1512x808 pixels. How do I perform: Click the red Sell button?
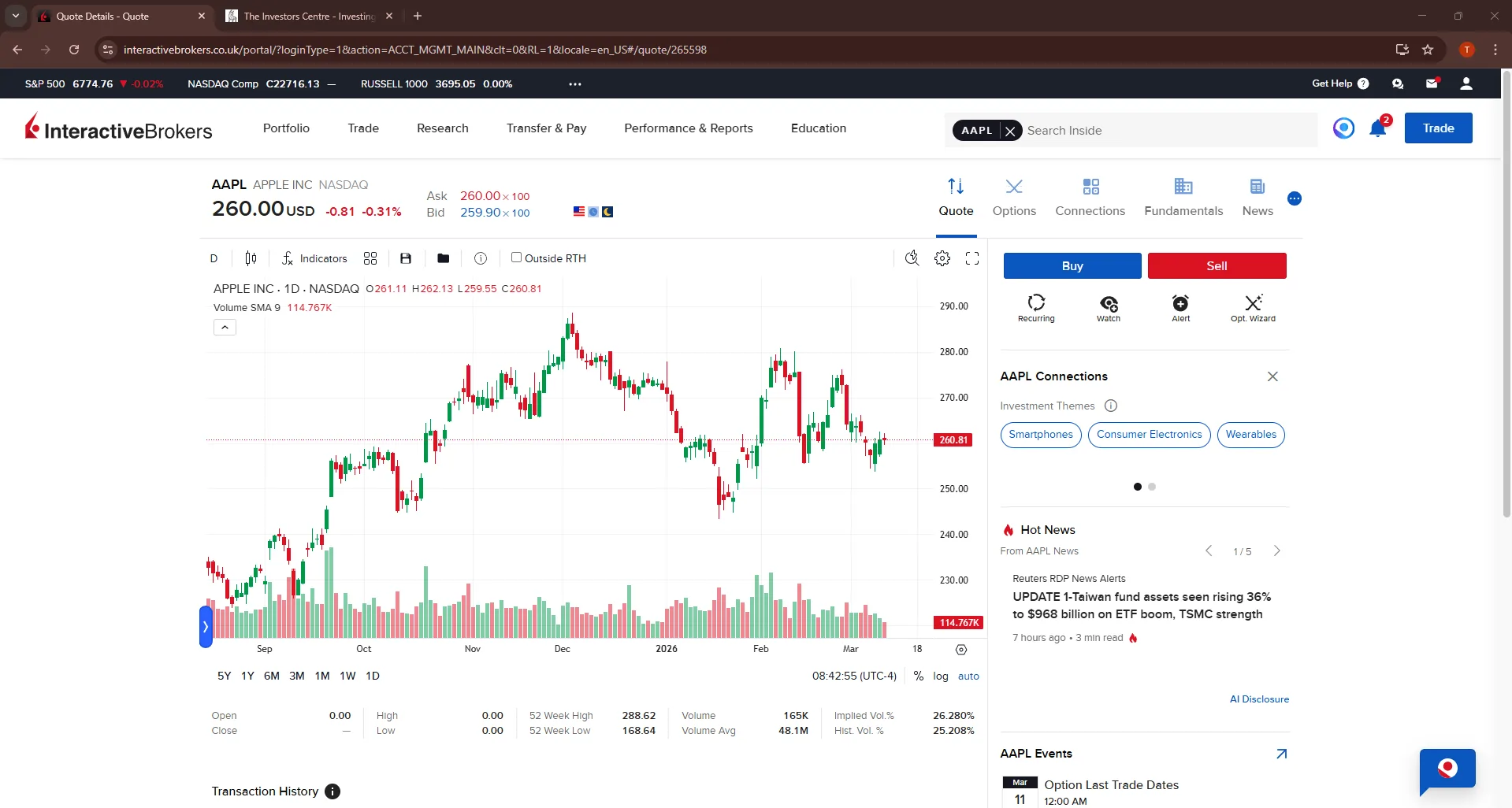pos(1217,266)
